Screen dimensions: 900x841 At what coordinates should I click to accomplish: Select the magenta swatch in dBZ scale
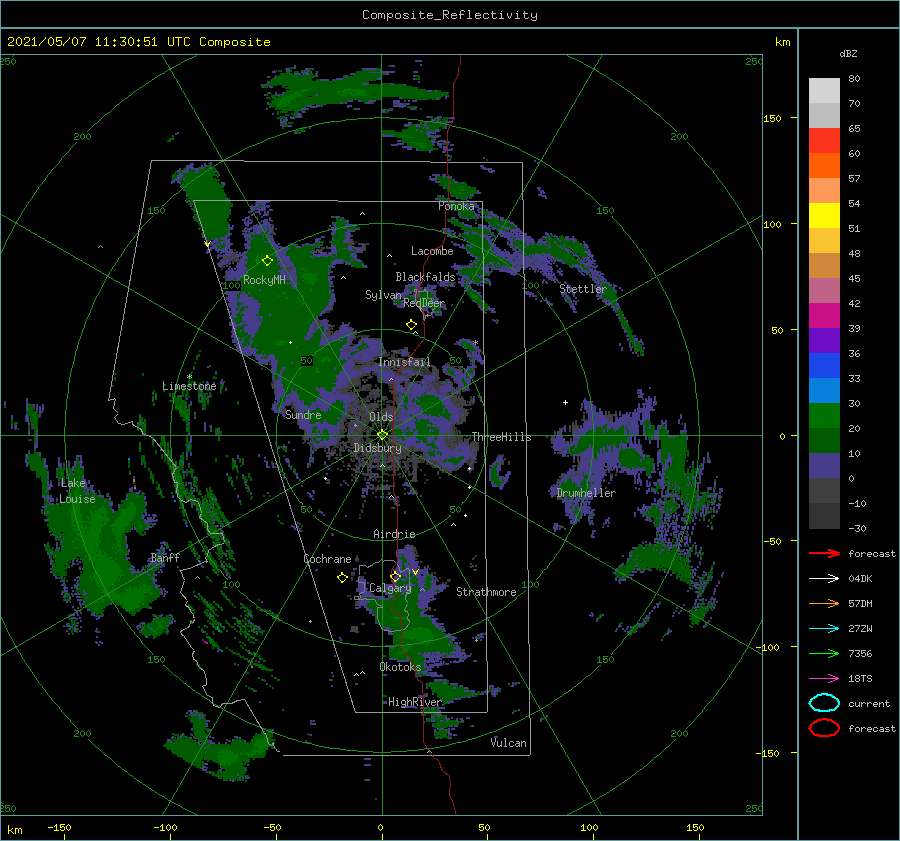point(824,316)
